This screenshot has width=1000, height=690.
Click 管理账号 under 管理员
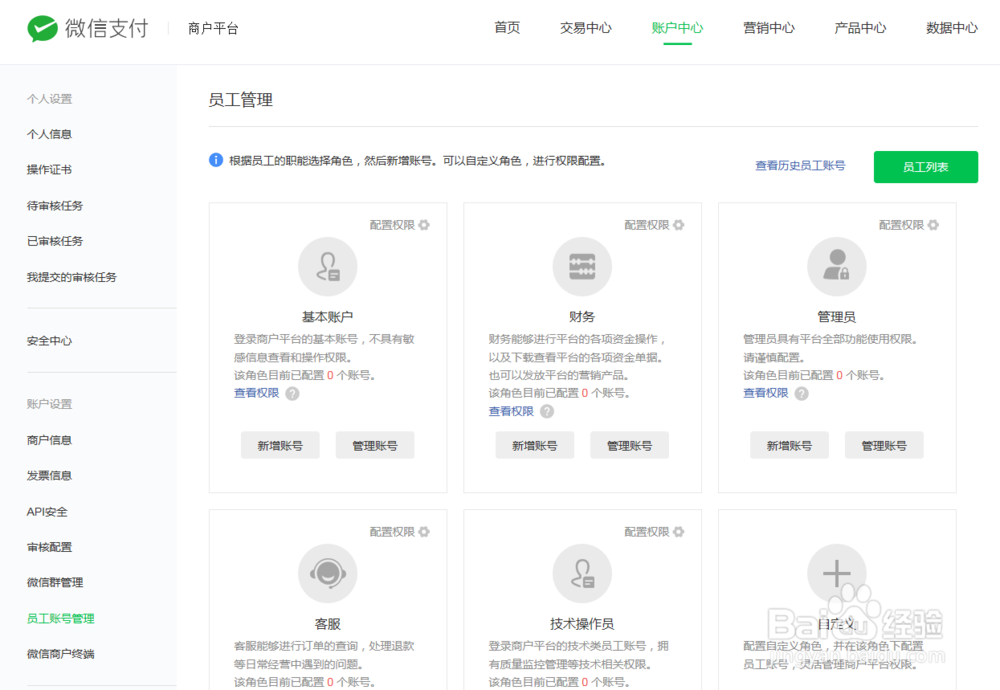coord(884,445)
